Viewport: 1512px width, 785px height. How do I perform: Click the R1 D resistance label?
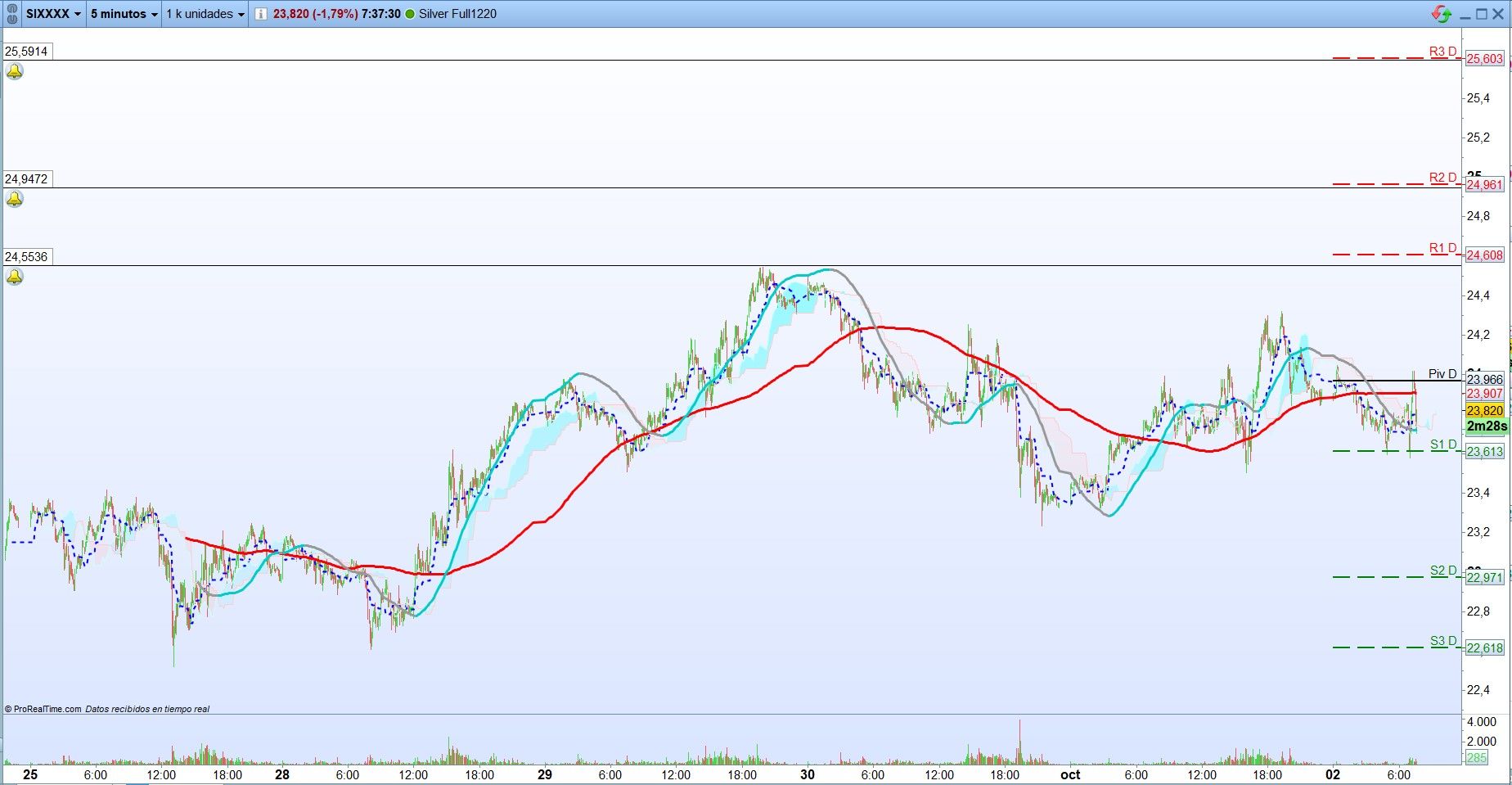pyautogui.click(x=1443, y=248)
